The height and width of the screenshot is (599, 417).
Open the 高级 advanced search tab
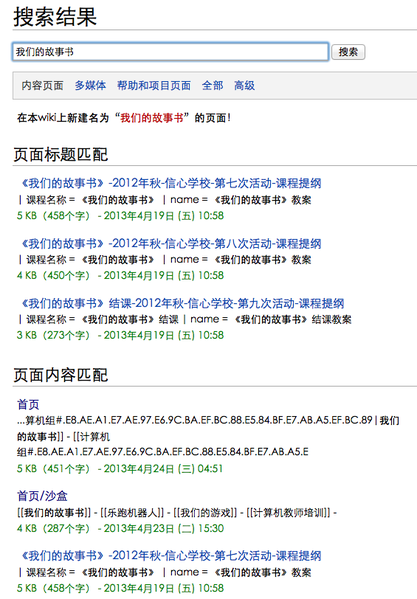click(244, 85)
